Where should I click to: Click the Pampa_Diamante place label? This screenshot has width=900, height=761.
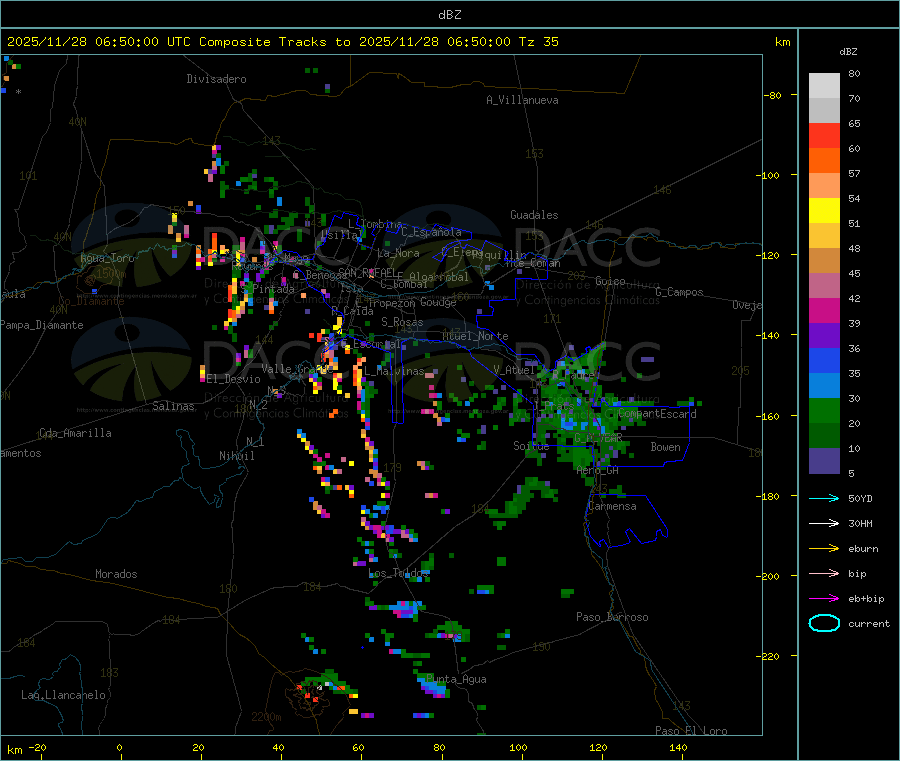click(42, 325)
